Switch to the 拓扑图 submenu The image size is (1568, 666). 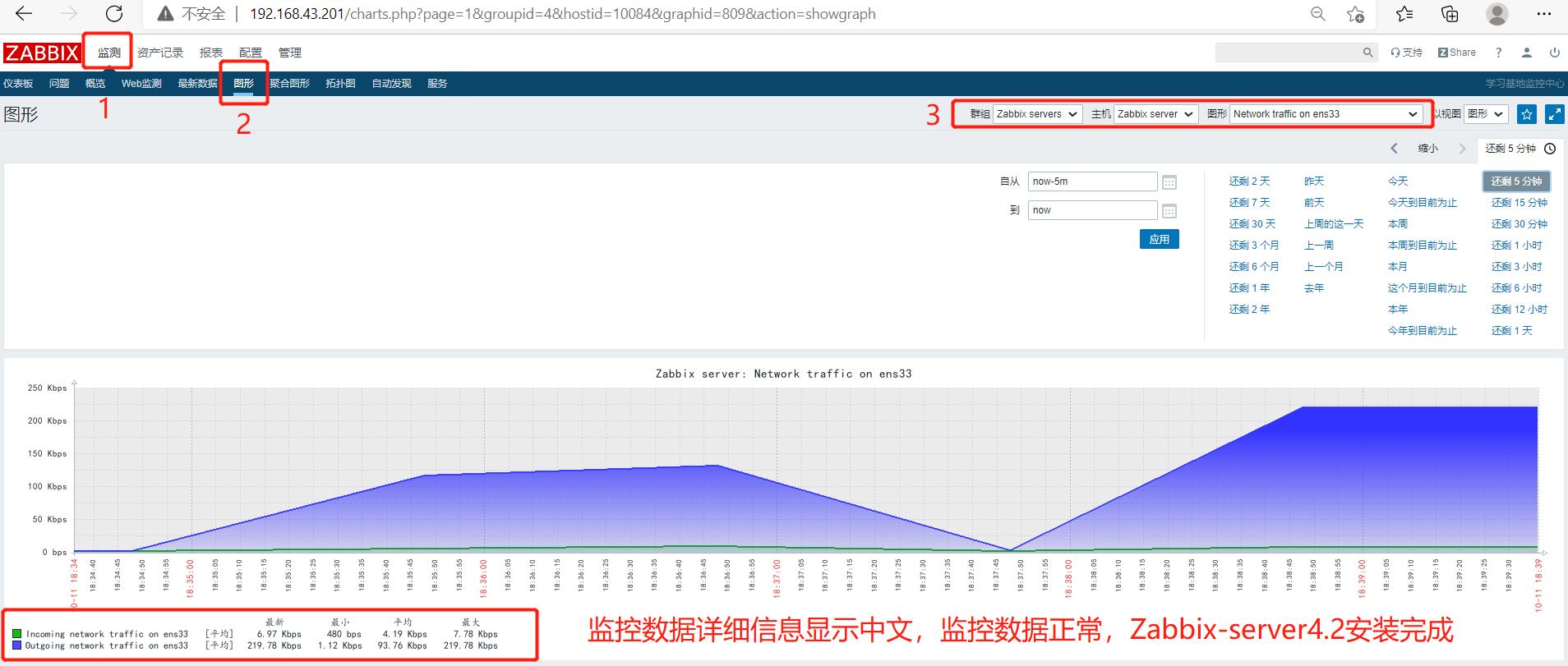(340, 84)
